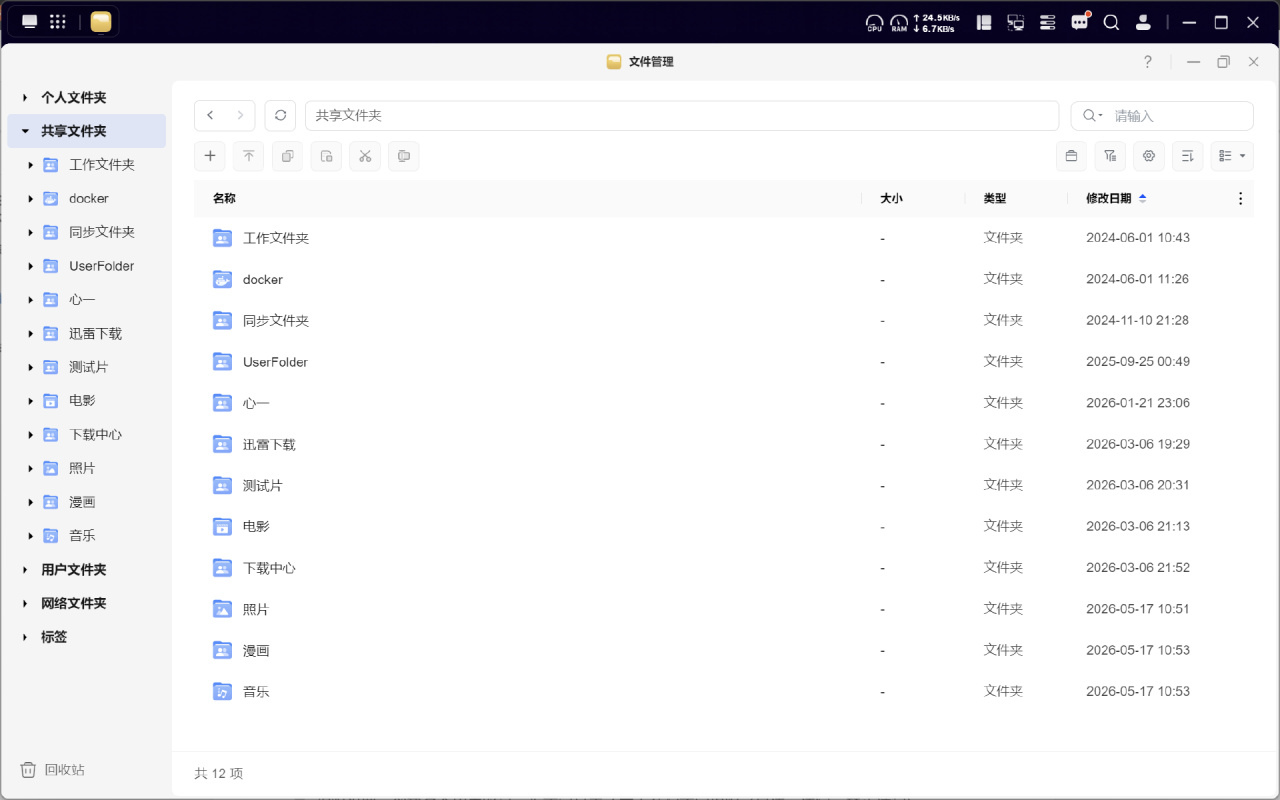The height and width of the screenshot is (800, 1280).
Task: Sort by 名称 column header
Action: [x=224, y=199]
